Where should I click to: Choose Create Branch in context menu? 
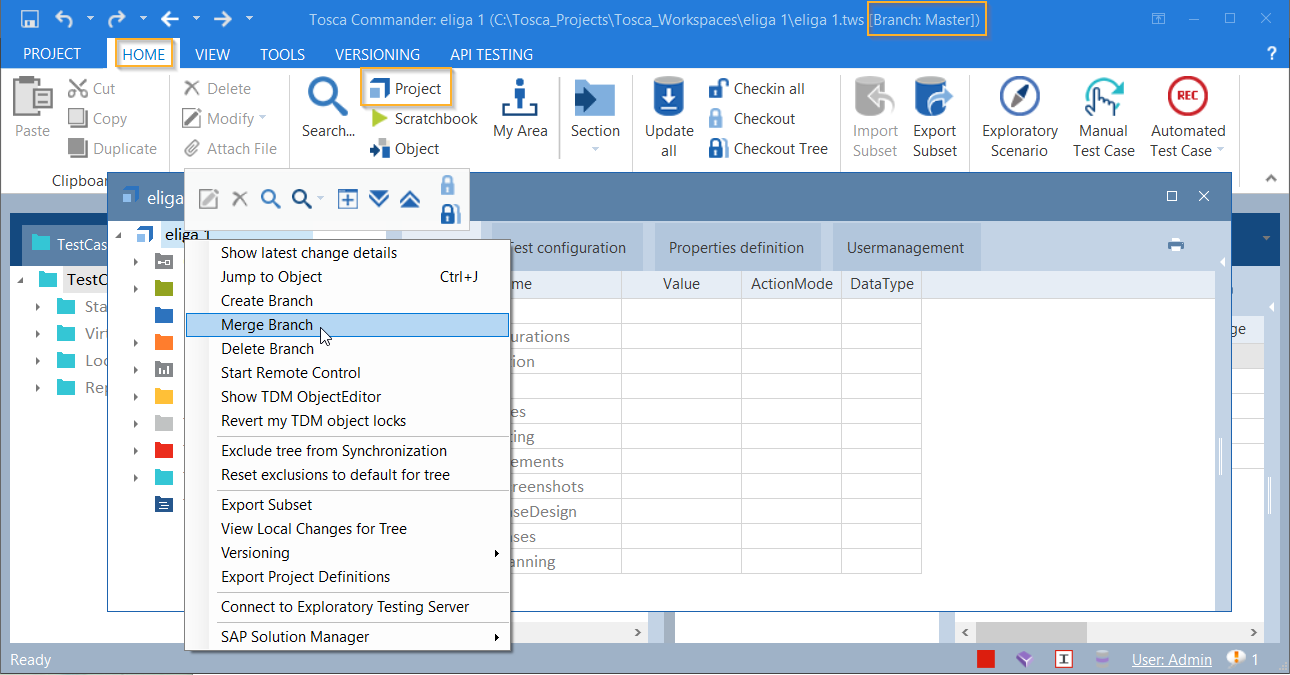pos(267,301)
